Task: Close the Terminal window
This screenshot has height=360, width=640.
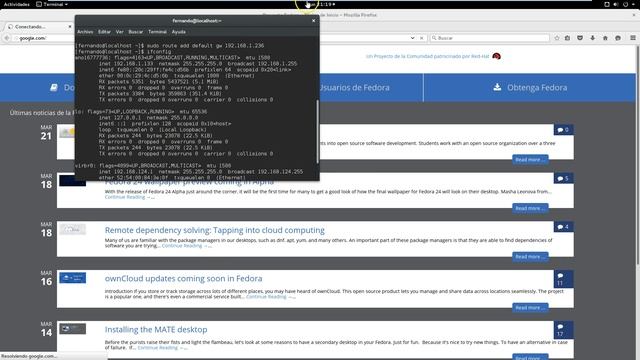Action: pyautogui.click(x=313, y=20)
